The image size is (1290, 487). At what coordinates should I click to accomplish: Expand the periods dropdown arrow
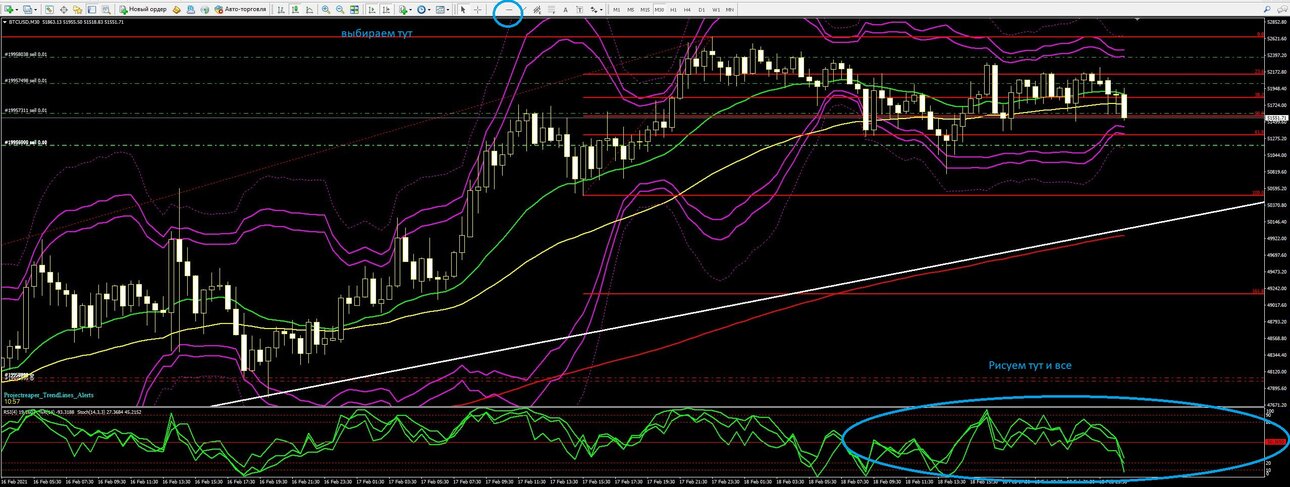point(429,9)
